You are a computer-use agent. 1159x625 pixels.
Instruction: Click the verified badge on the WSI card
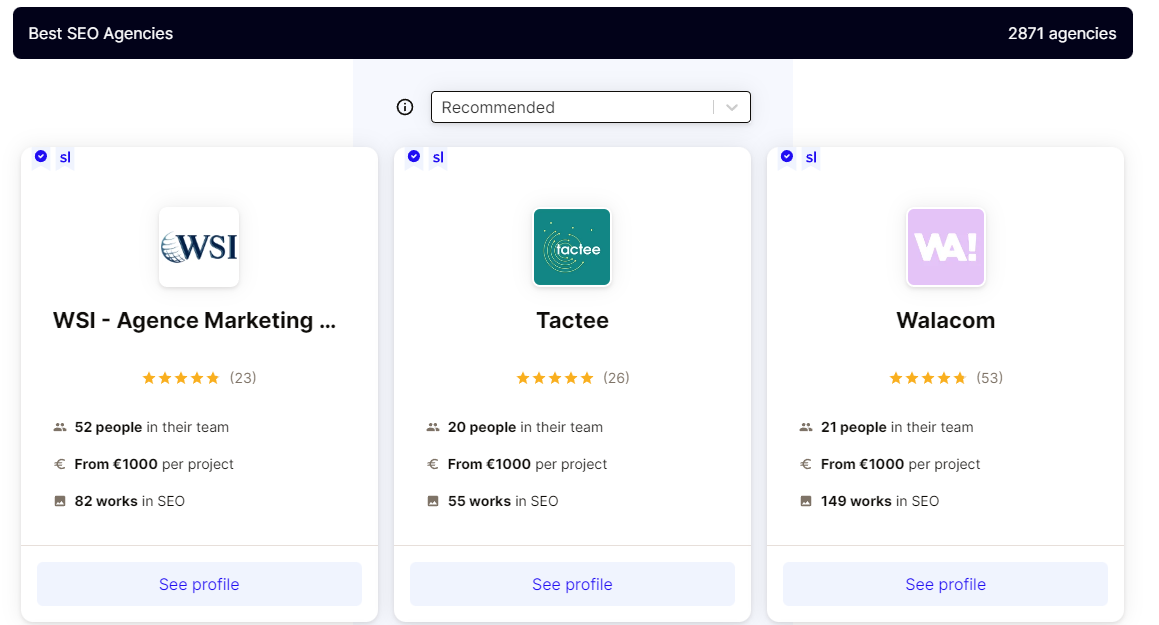(41, 157)
